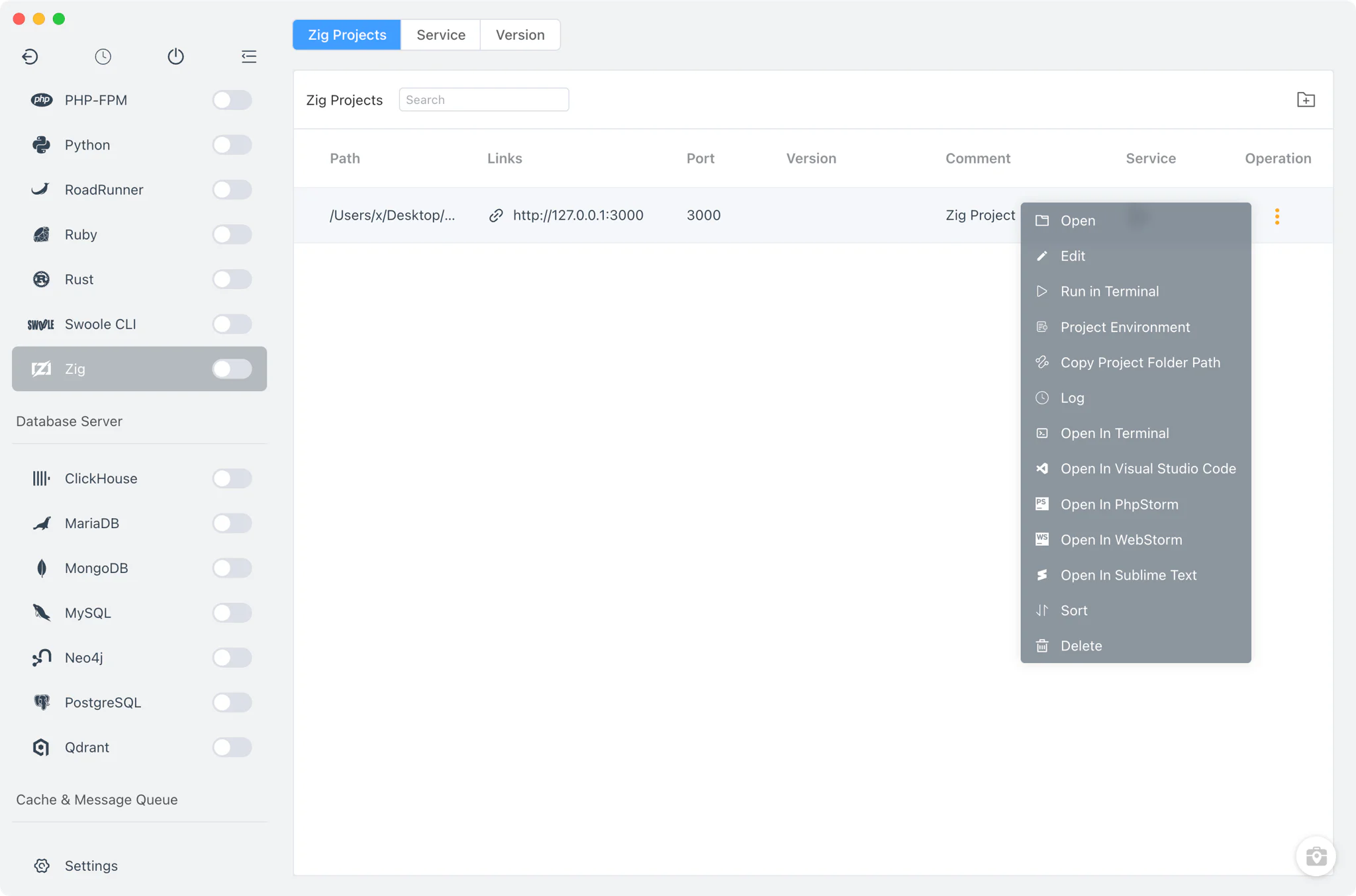Choose Delete from the context menu
1356x896 pixels.
(1136, 646)
